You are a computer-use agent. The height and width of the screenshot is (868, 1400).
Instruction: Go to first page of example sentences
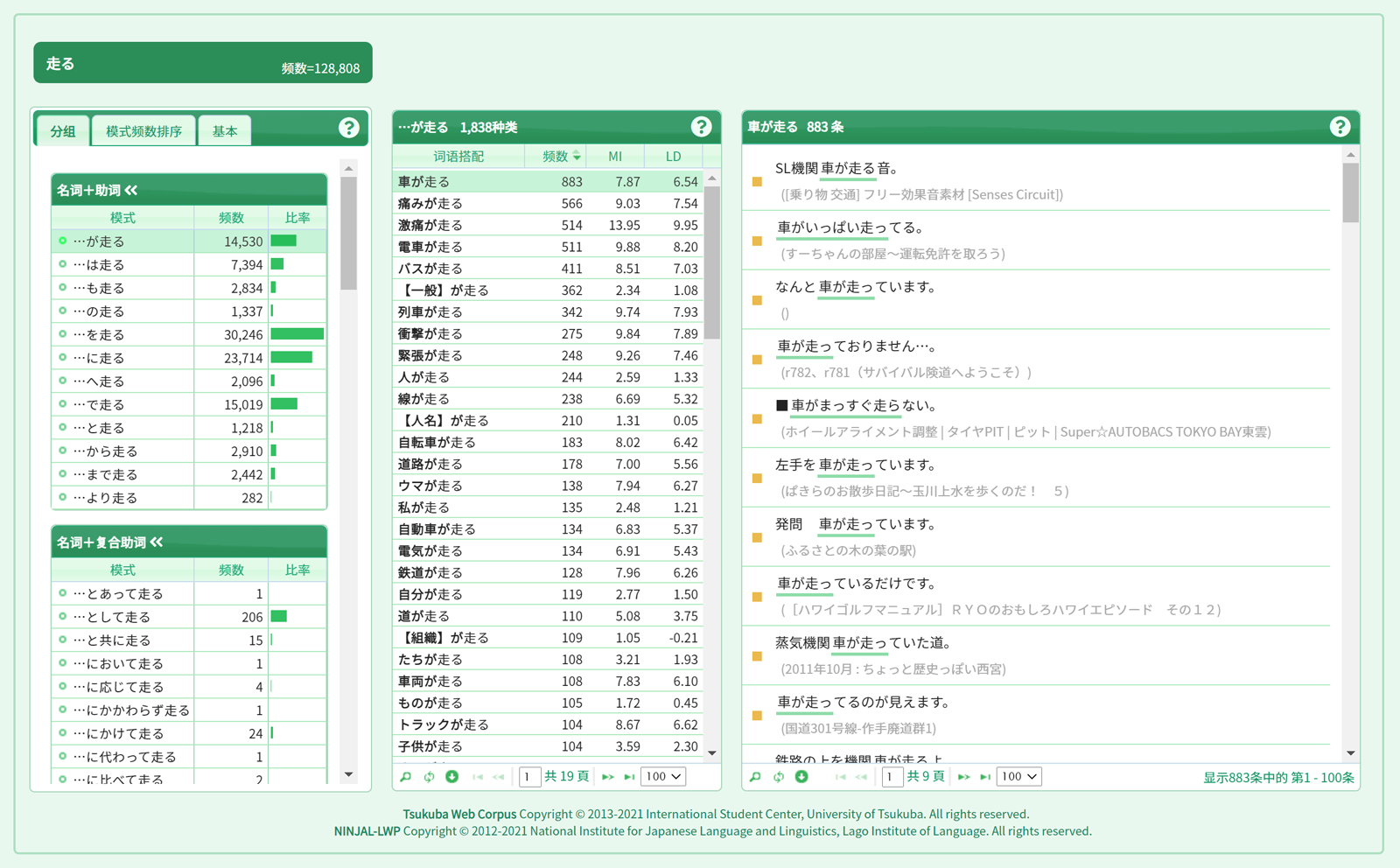[840, 777]
